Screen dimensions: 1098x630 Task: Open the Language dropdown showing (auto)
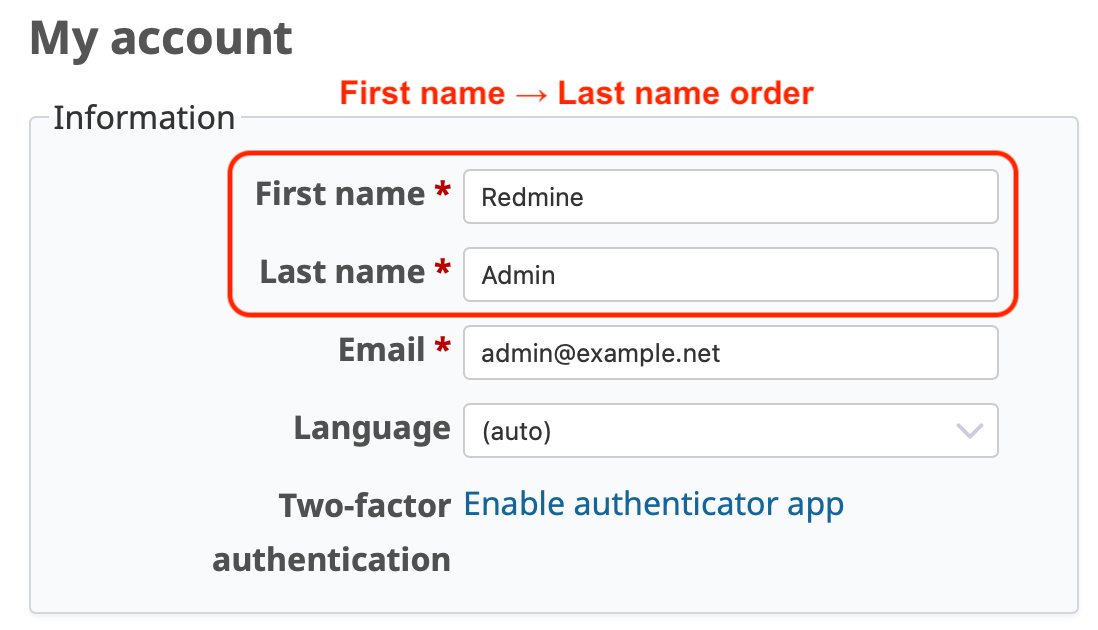730,430
